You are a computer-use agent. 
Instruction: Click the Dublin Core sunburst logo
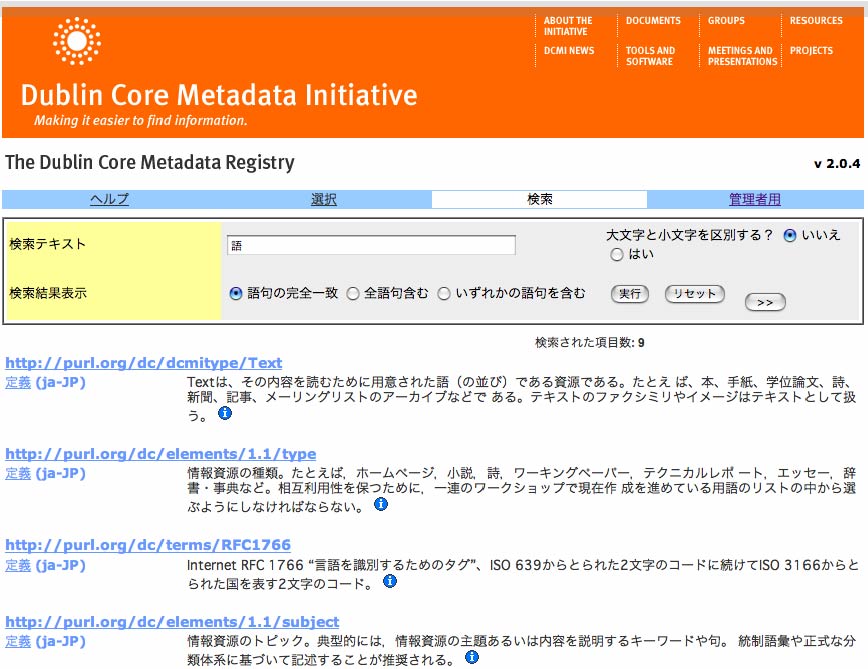pyautogui.click(x=77, y=41)
